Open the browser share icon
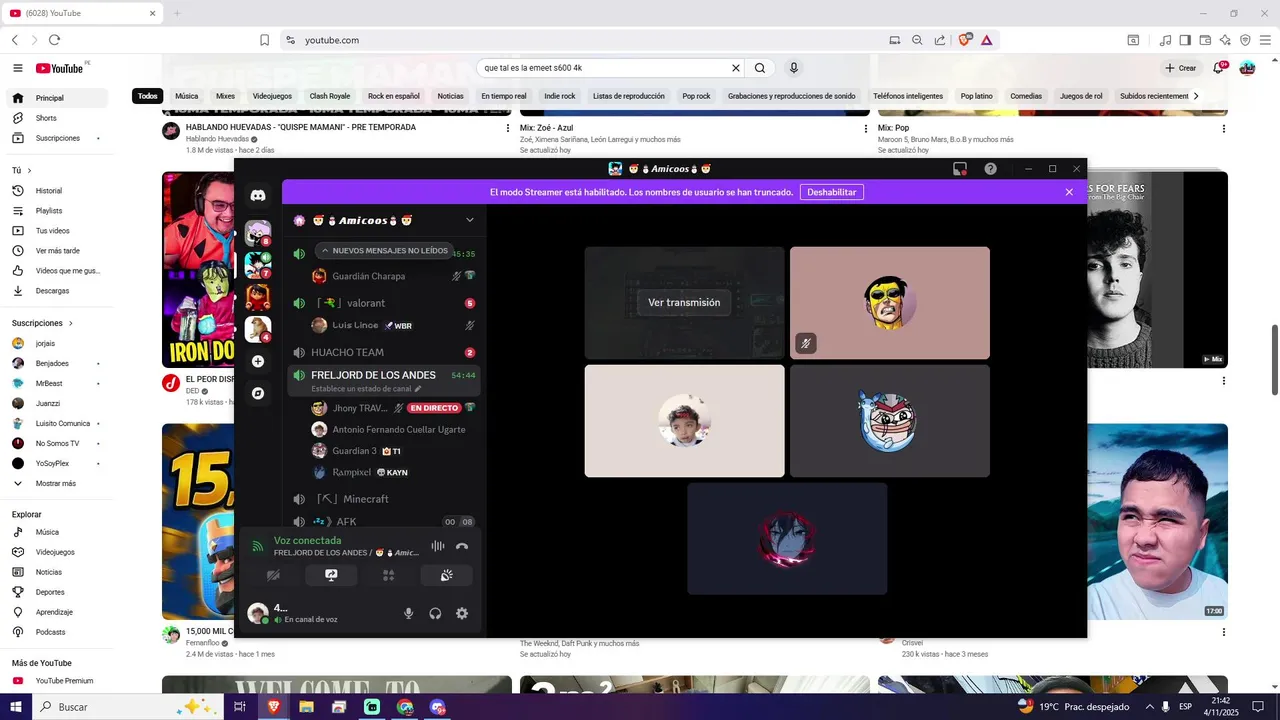 [940, 40]
